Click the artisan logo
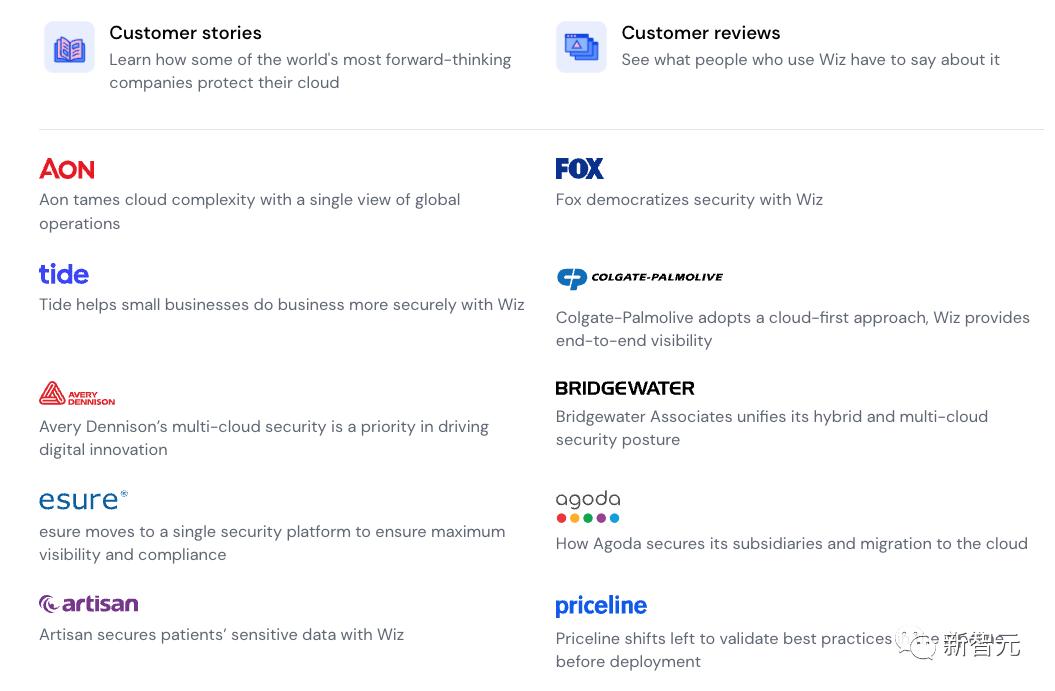The image size is (1055, 691). coord(88,604)
